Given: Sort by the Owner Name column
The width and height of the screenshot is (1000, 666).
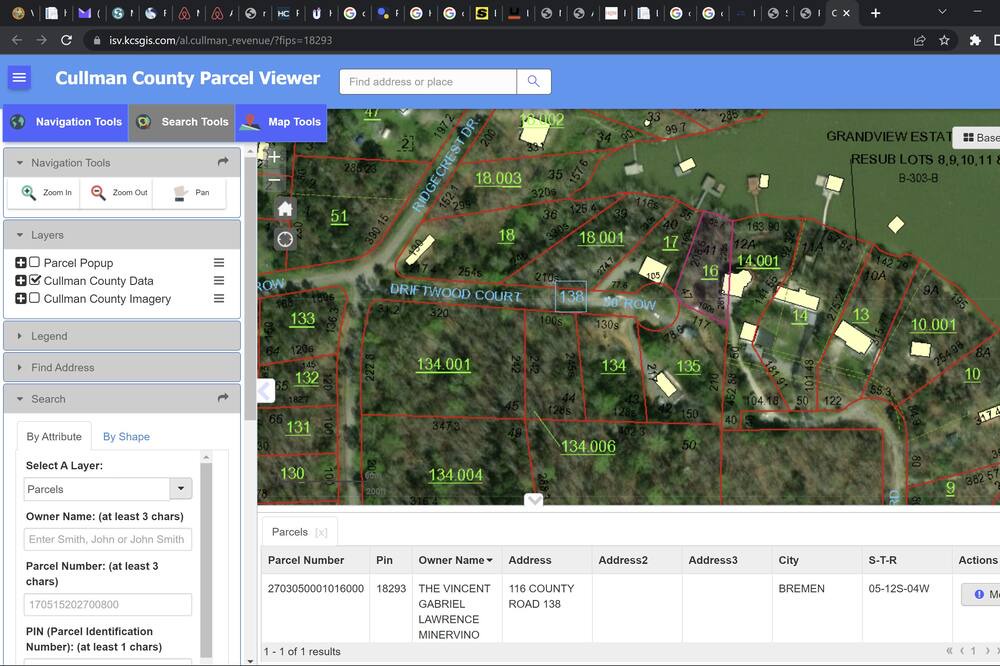Looking at the screenshot, I should (456, 560).
